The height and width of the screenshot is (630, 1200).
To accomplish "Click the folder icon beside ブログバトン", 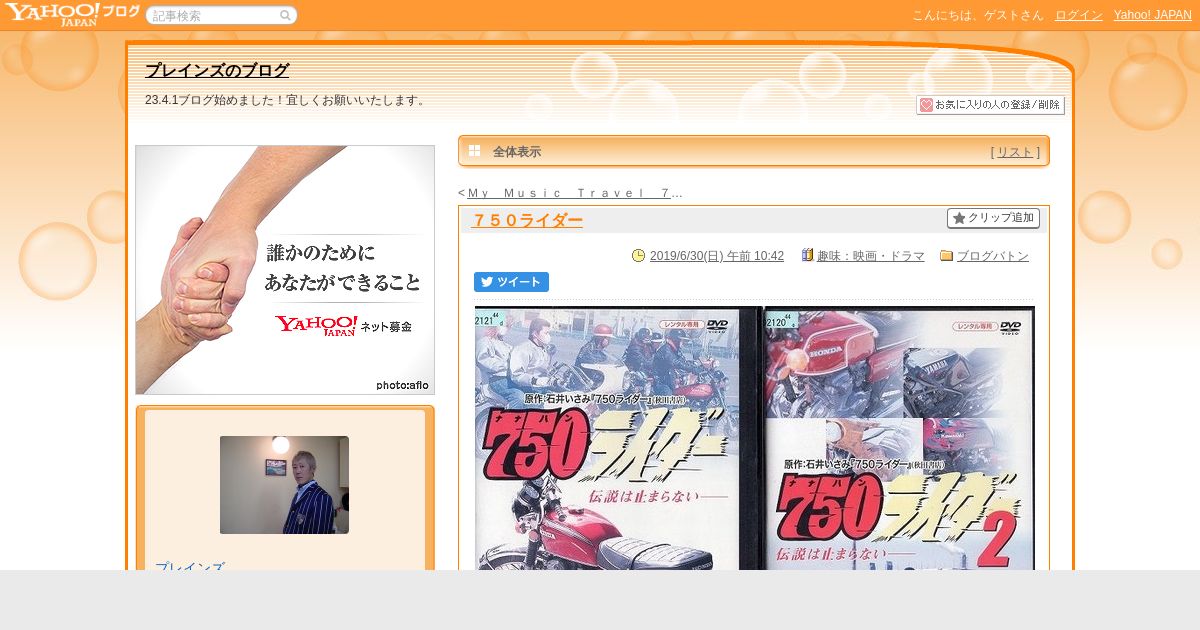I will click(x=947, y=256).
